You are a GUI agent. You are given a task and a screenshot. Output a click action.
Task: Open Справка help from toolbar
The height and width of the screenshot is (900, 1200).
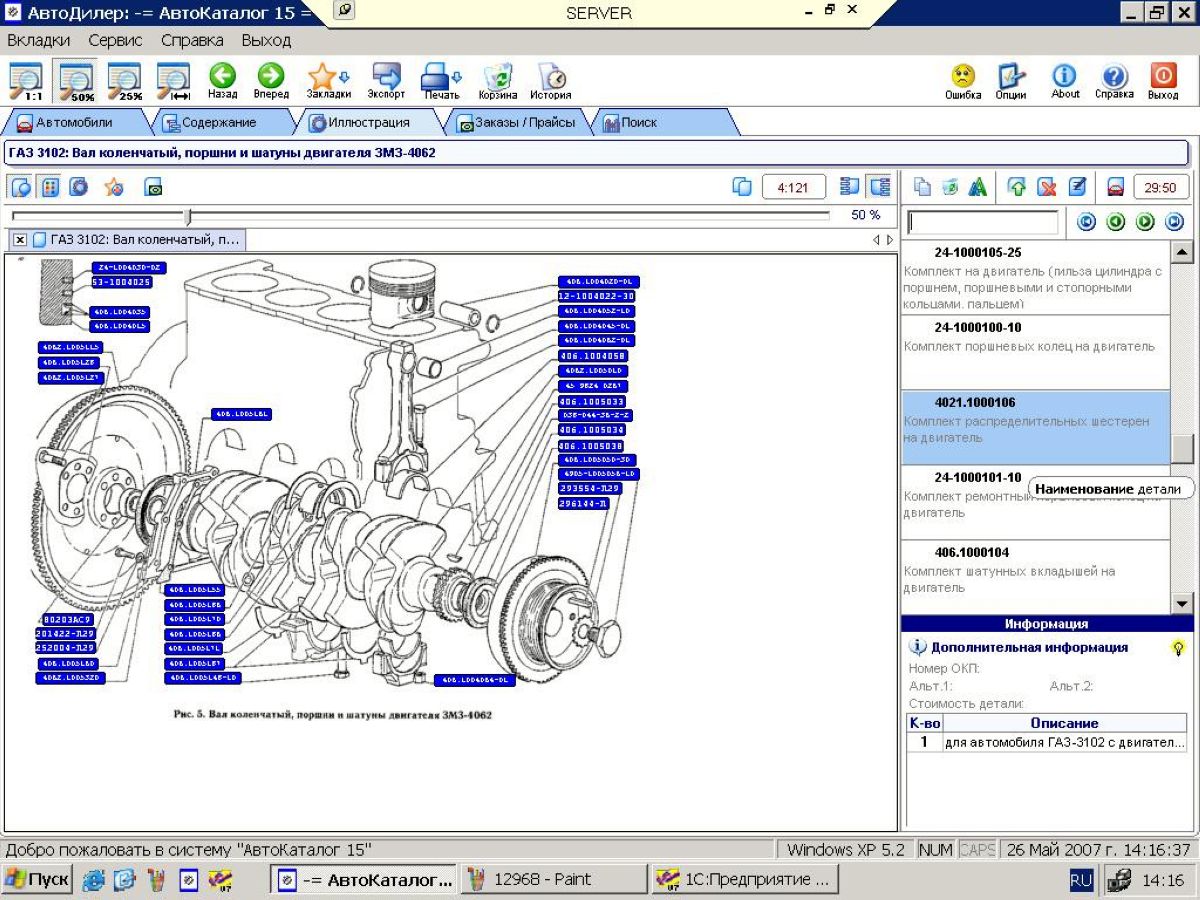point(1114,81)
